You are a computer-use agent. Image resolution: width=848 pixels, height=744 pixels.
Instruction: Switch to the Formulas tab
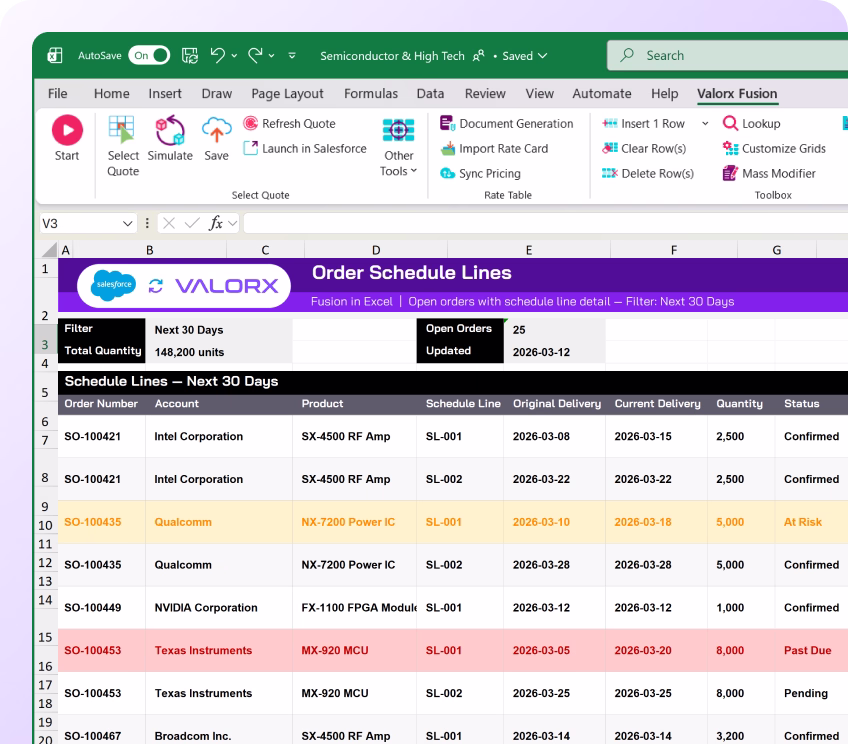tap(371, 94)
